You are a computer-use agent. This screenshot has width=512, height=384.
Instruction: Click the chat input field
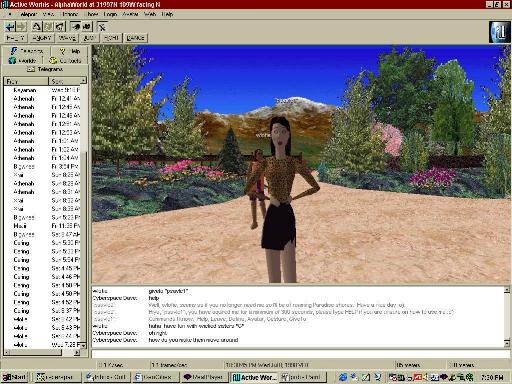point(301,354)
